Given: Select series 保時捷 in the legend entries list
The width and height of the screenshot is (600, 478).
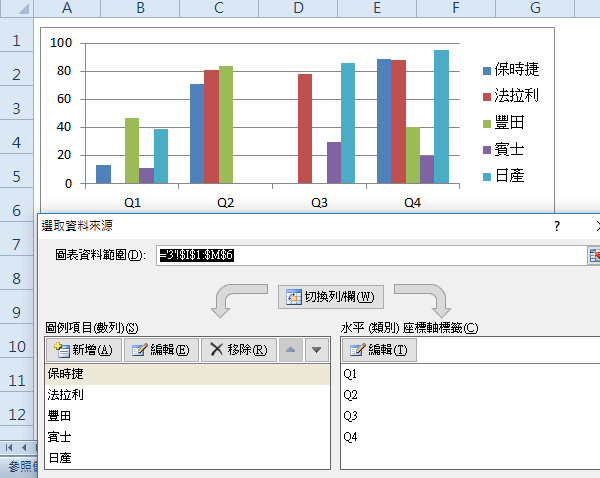Looking at the screenshot, I should (x=188, y=374).
